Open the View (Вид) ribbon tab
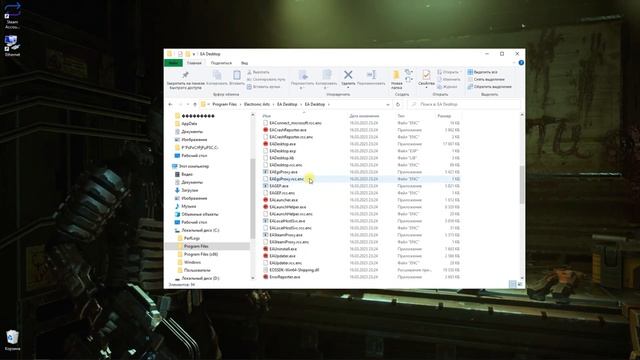 pyautogui.click(x=244, y=63)
